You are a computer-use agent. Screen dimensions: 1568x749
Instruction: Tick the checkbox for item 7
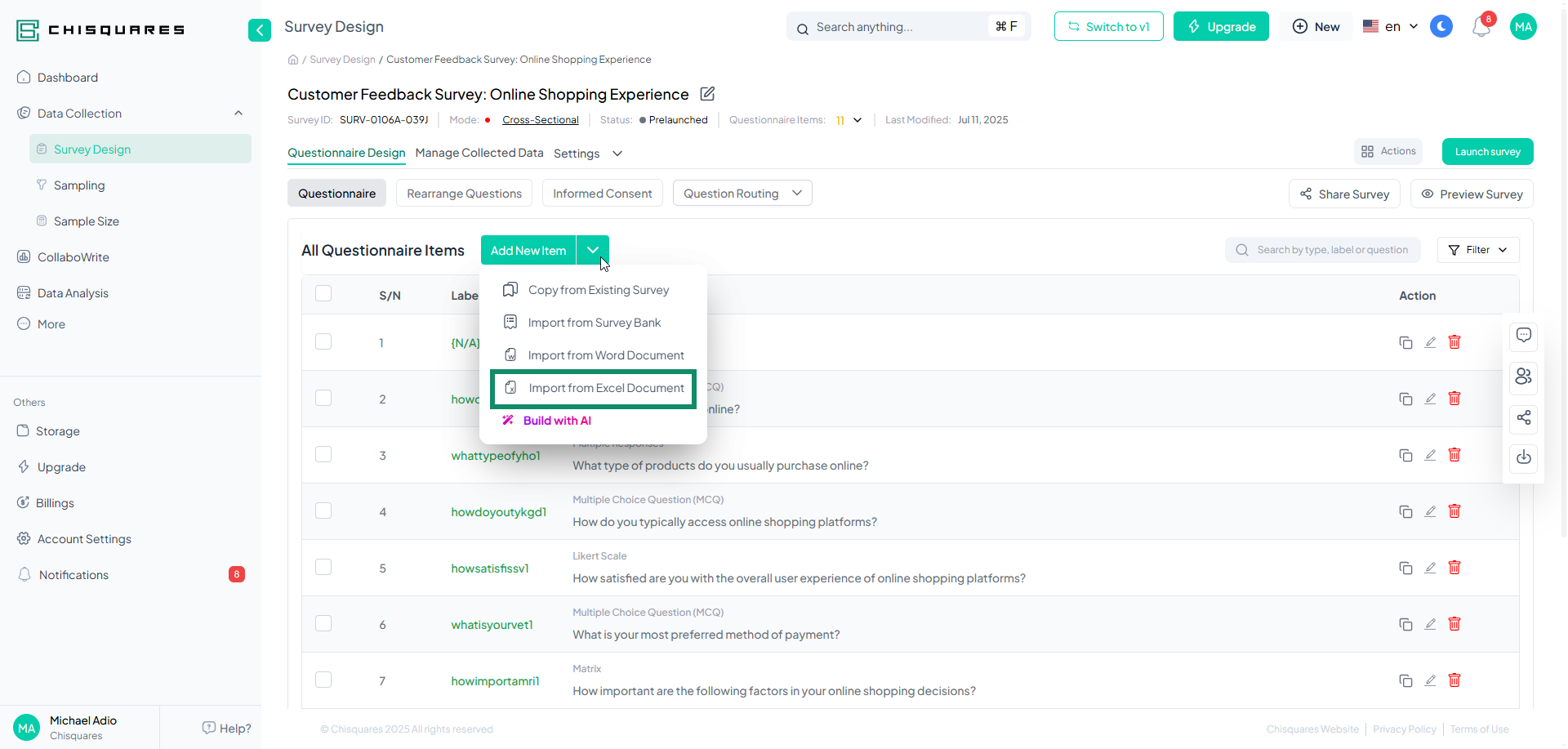tap(323, 680)
